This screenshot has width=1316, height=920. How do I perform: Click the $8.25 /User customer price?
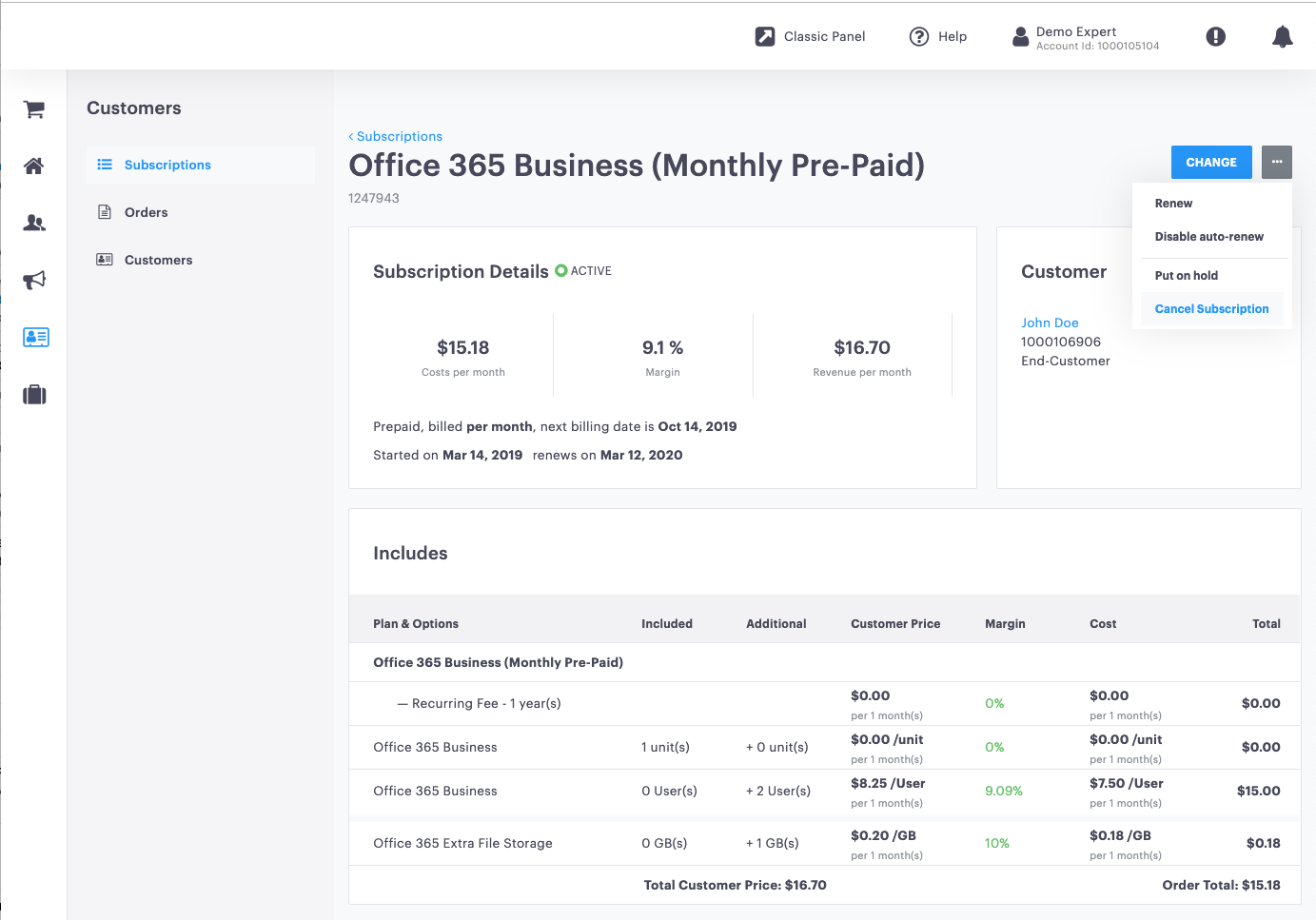(x=888, y=783)
